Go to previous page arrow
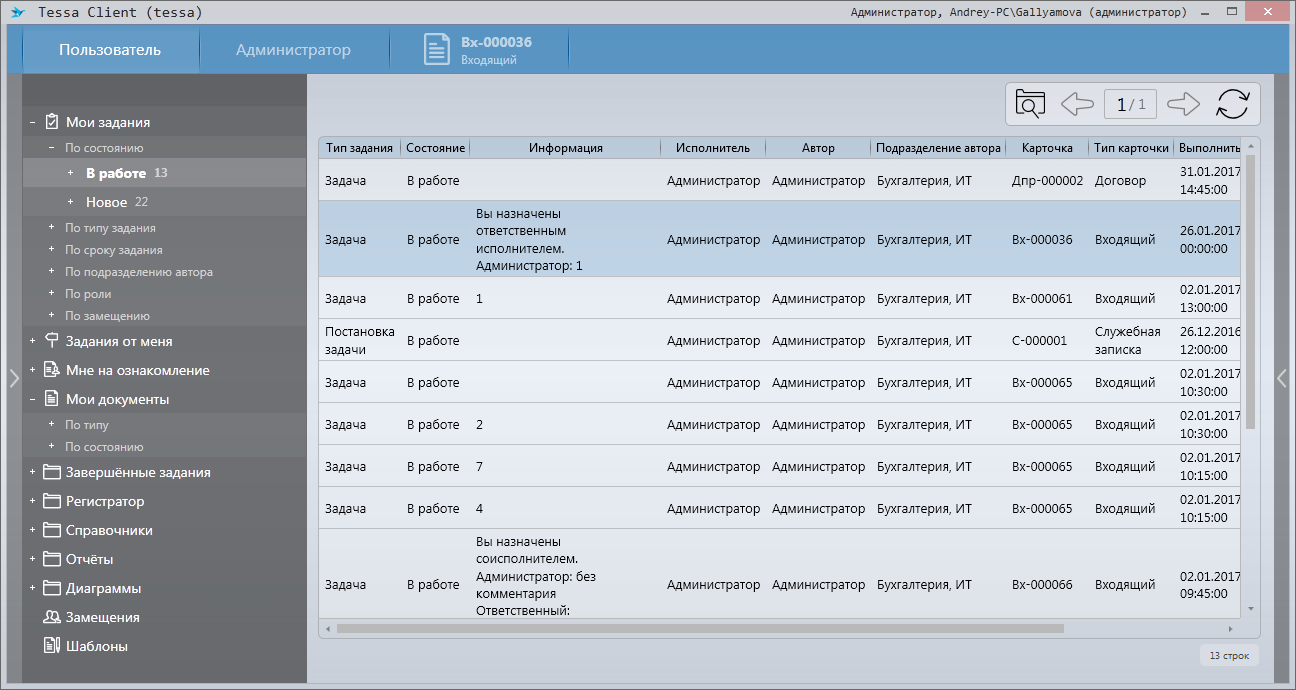The image size is (1296, 690). pyautogui.click(x=1077, y=104)
